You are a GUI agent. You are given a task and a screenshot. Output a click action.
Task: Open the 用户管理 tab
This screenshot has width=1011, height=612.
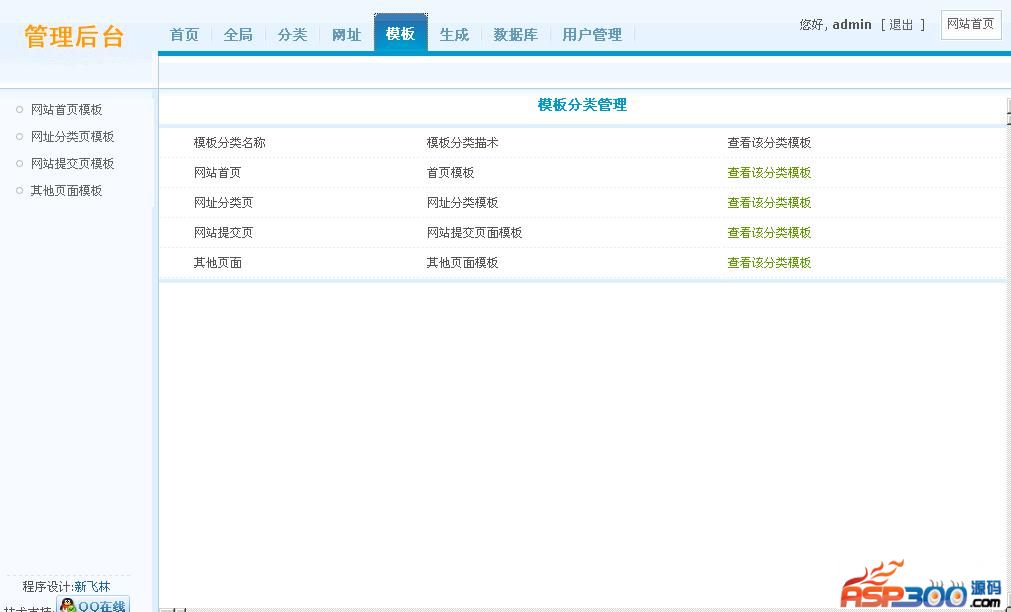coord(591,35)
